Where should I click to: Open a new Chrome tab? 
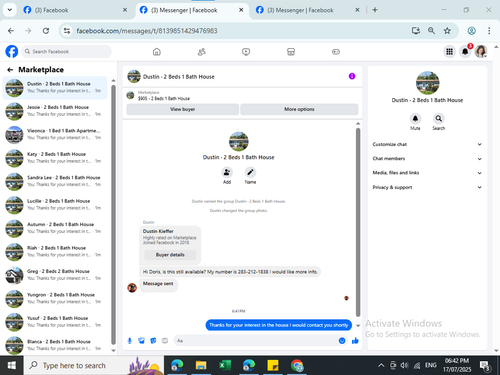coord(375,10)
